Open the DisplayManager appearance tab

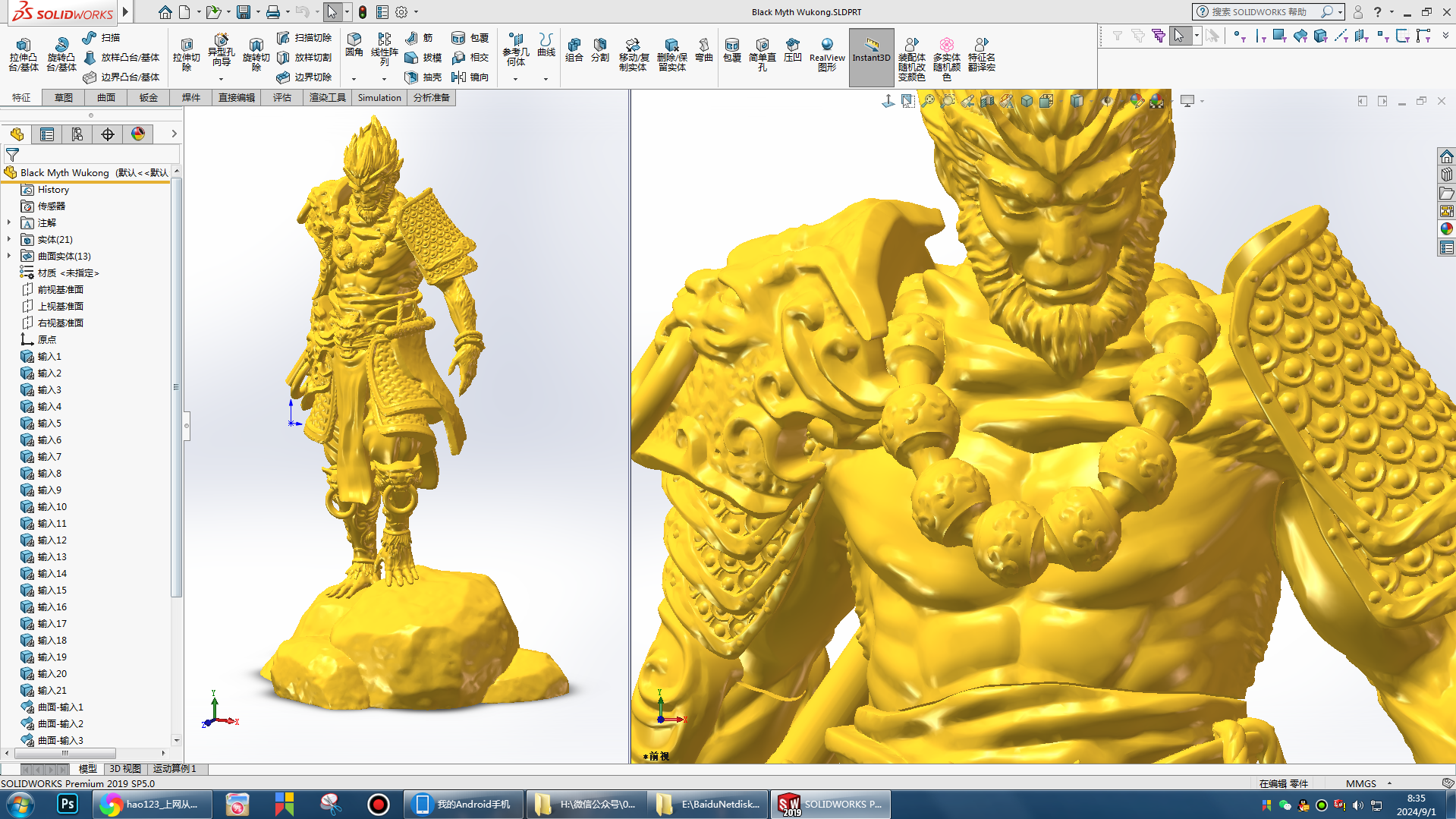tap(138, 134)
